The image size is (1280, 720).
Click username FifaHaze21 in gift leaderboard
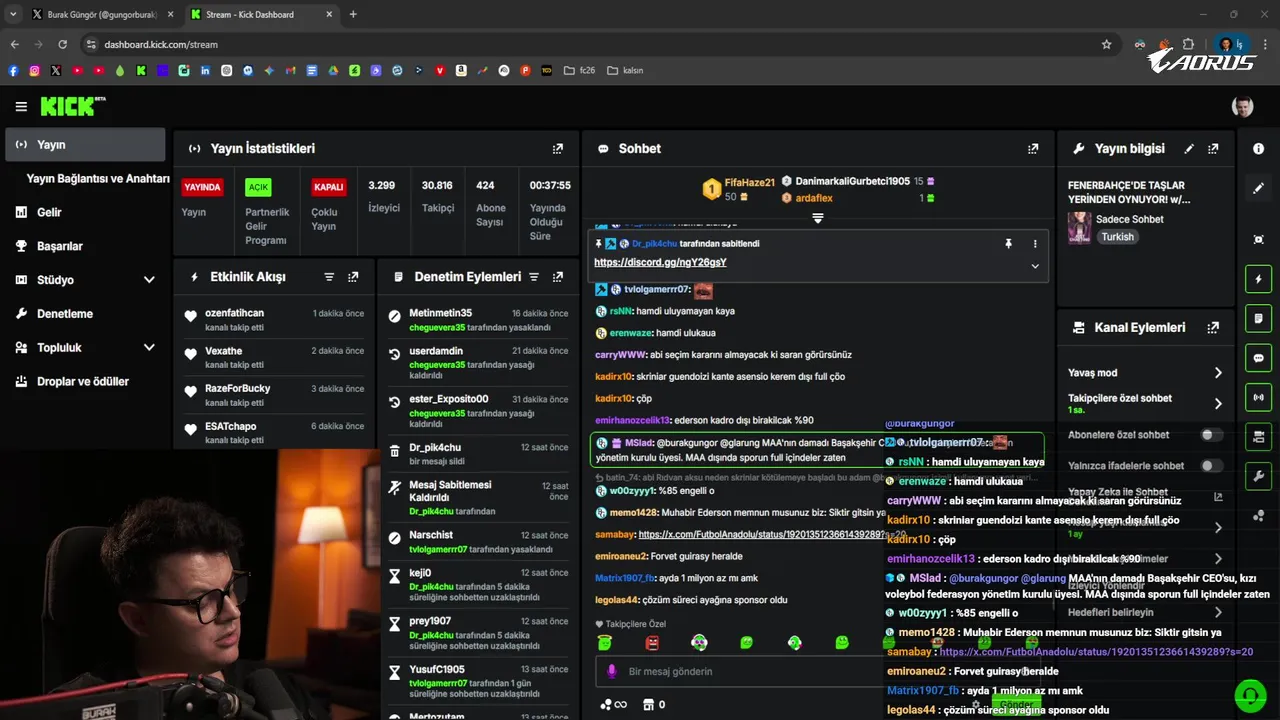(x=750, y=183)
